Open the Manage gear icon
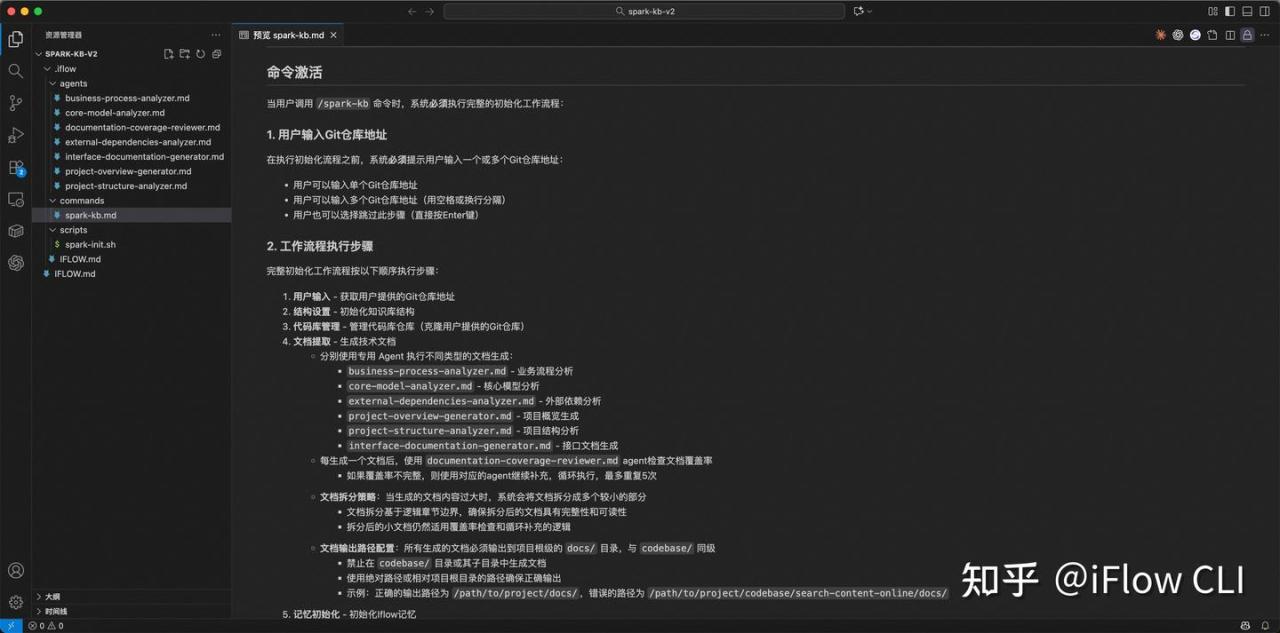This screenshot has height=633, width=1280. (15, 602)
